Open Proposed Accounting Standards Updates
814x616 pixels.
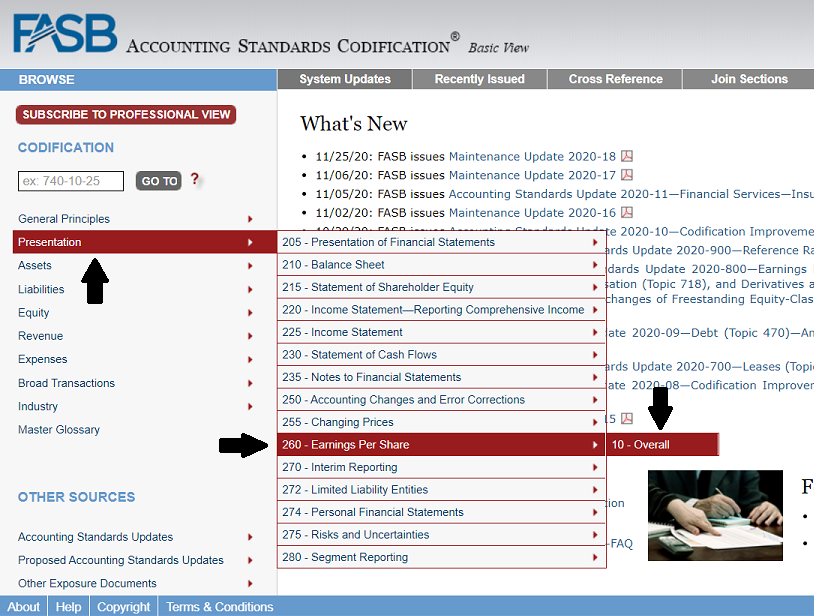[x=121, y=560]
